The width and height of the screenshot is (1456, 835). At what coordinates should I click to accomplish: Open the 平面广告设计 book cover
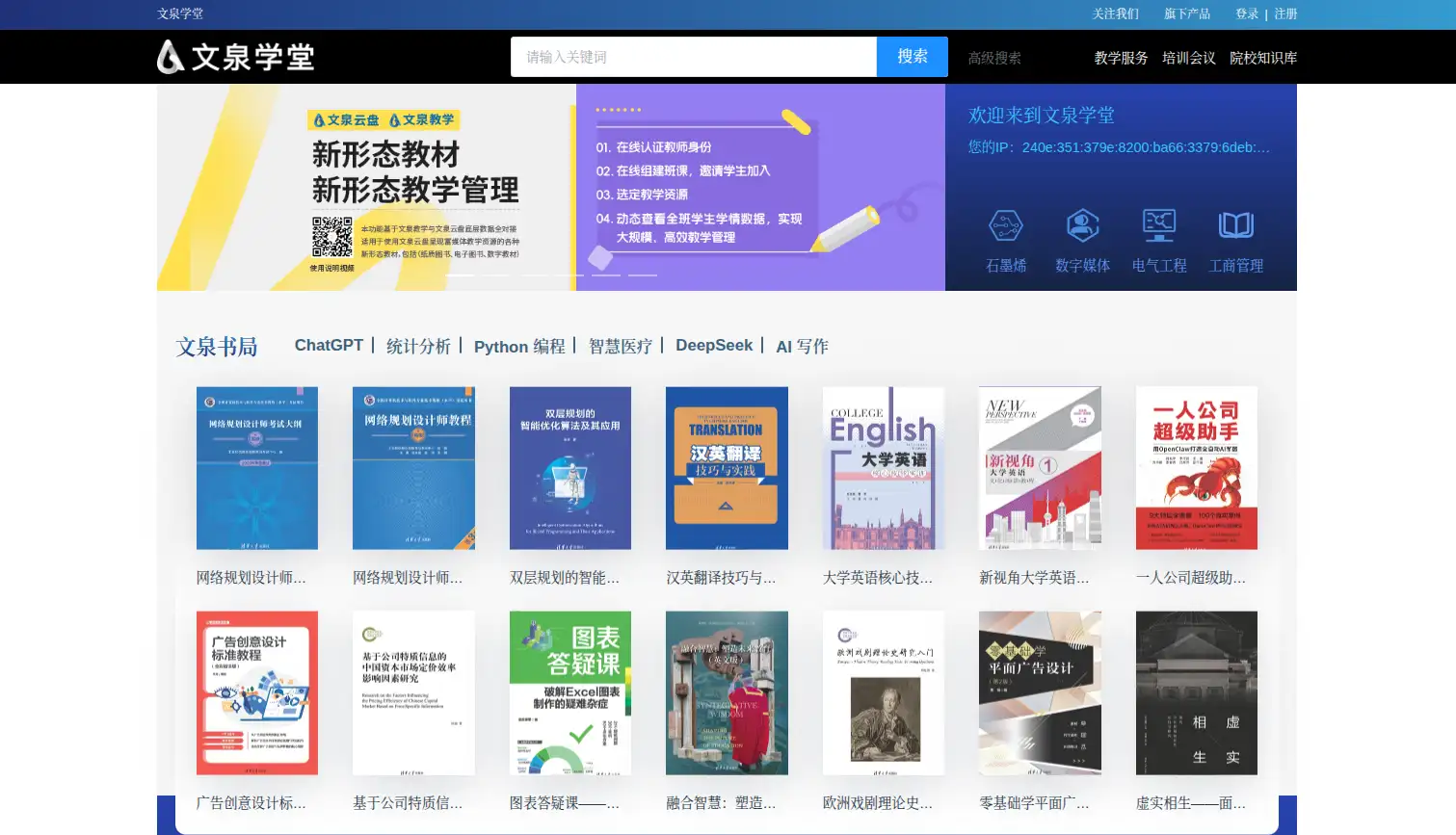click(1040, 693)
